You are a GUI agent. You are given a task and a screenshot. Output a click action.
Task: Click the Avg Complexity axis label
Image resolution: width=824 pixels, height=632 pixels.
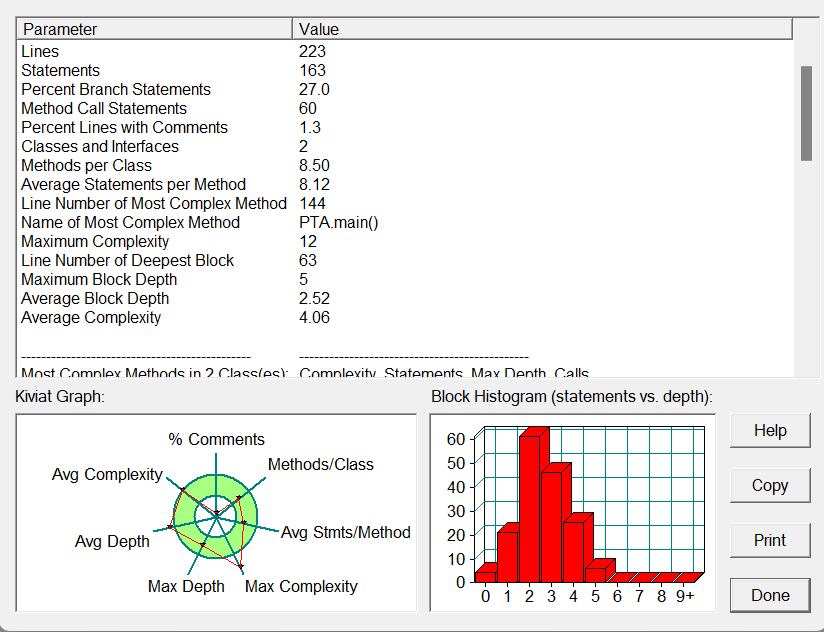tap(107, 474)
